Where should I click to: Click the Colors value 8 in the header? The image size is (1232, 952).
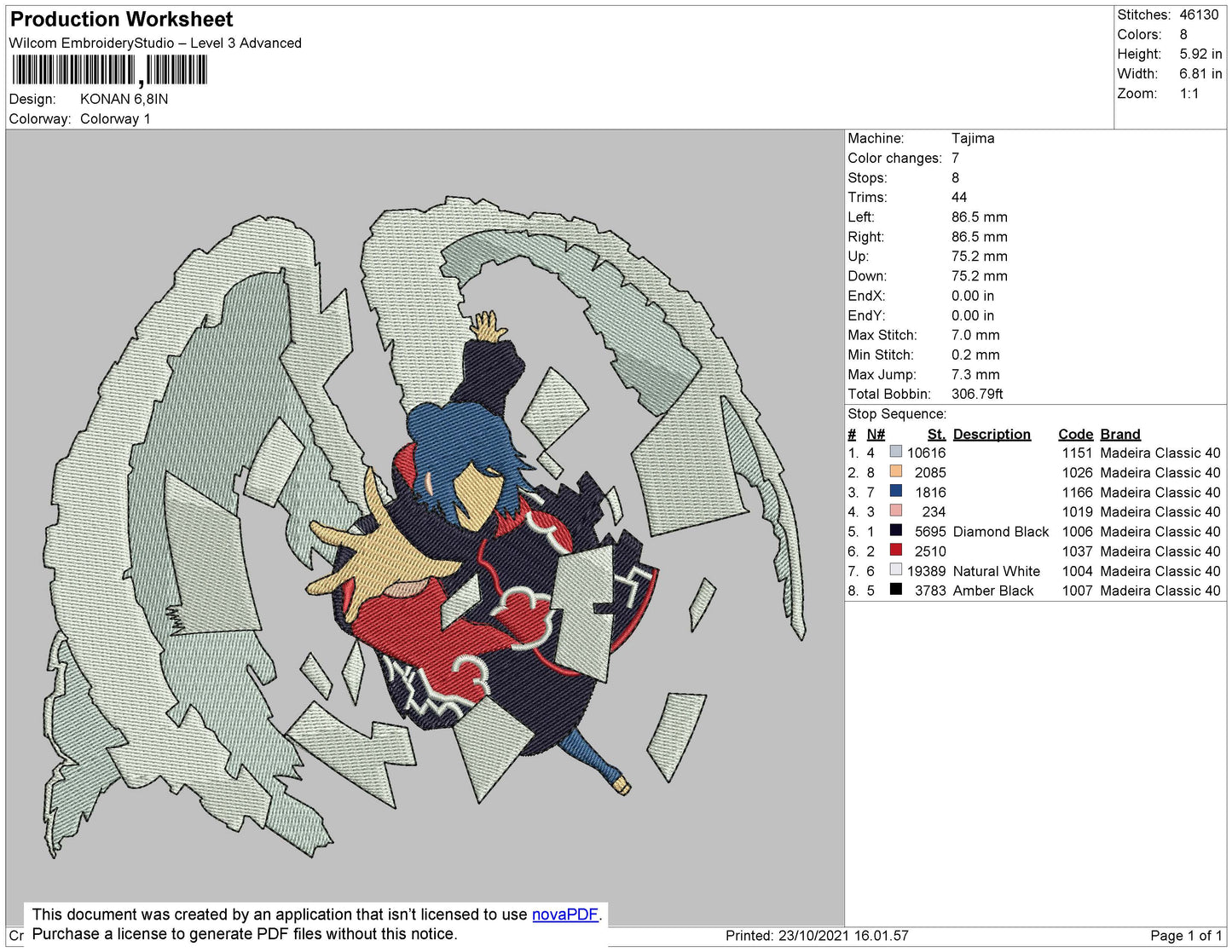[1183, 35]
